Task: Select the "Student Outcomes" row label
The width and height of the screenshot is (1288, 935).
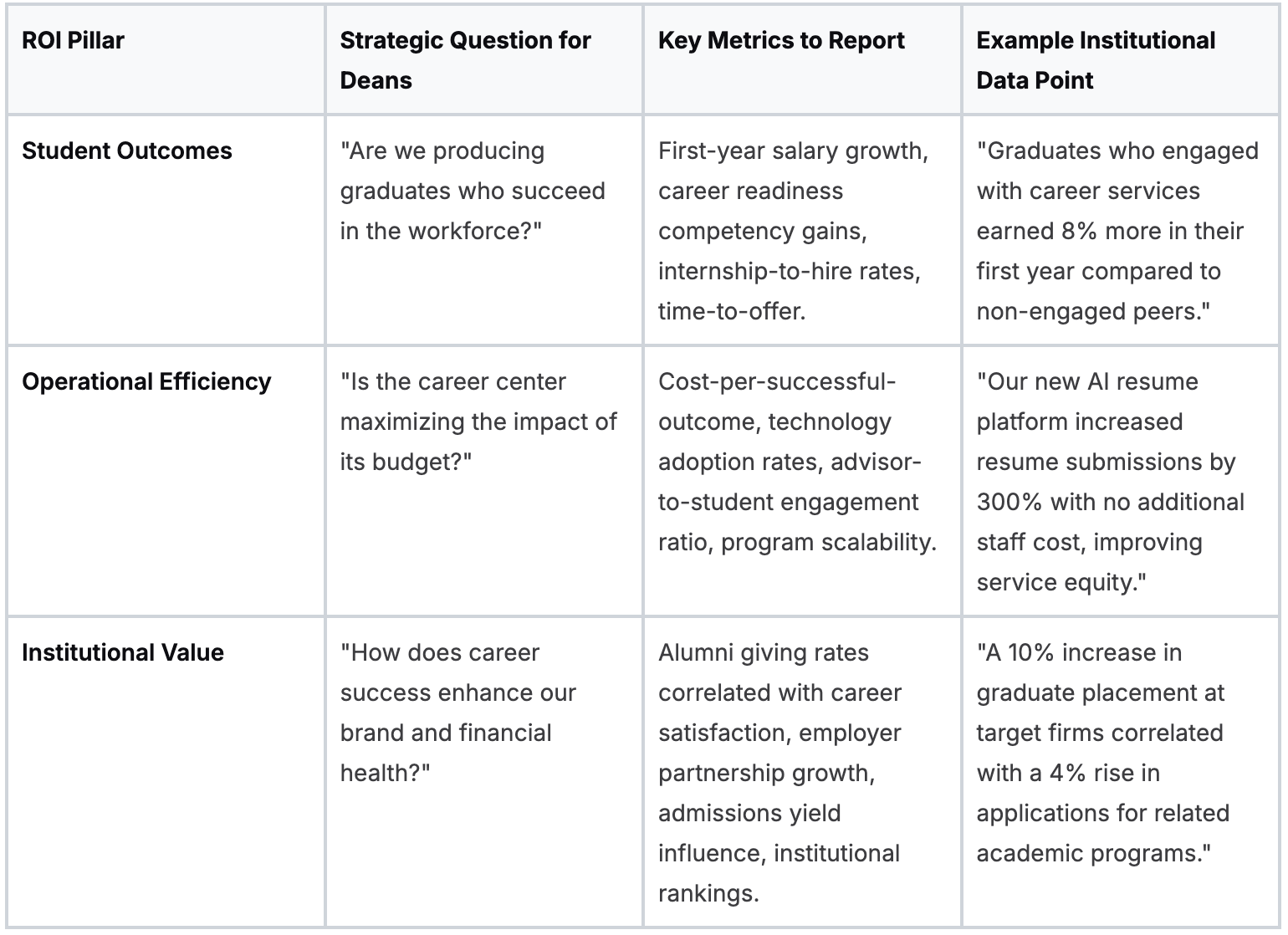Action: [127, 151]
